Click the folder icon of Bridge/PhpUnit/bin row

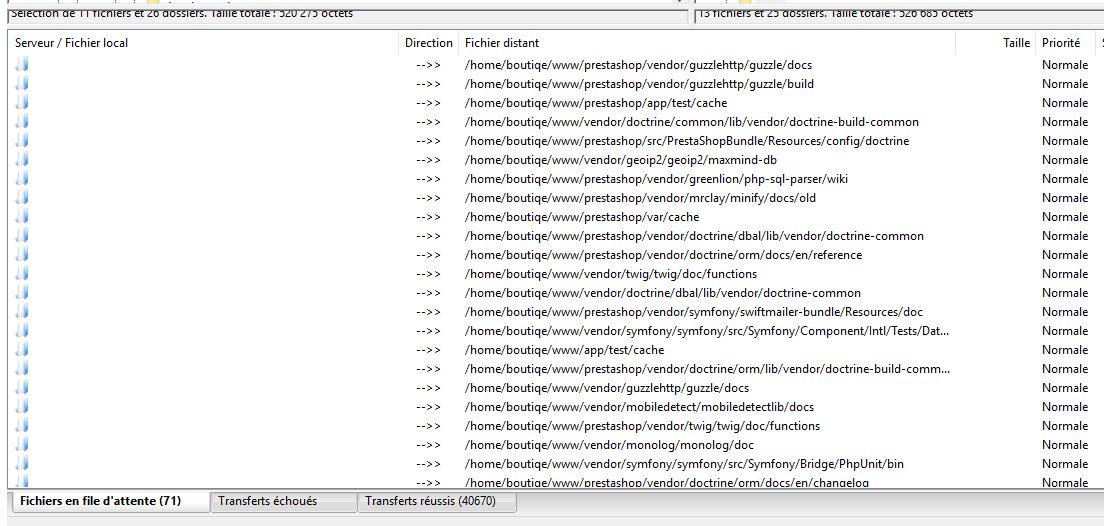click(x=22, y=464)
